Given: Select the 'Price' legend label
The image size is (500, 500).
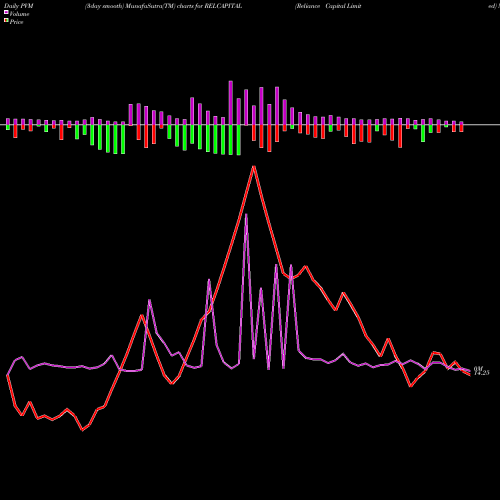Looking at the screenshot, I should [16, 22].
